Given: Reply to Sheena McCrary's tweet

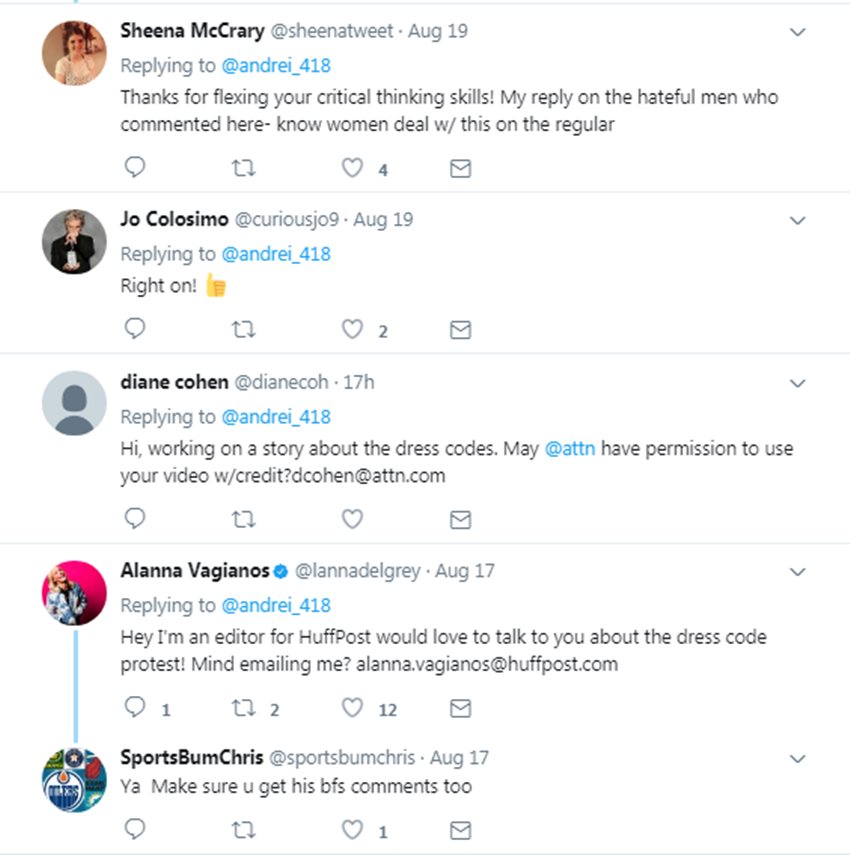Looking at the screenshot, I should point(134,168).
